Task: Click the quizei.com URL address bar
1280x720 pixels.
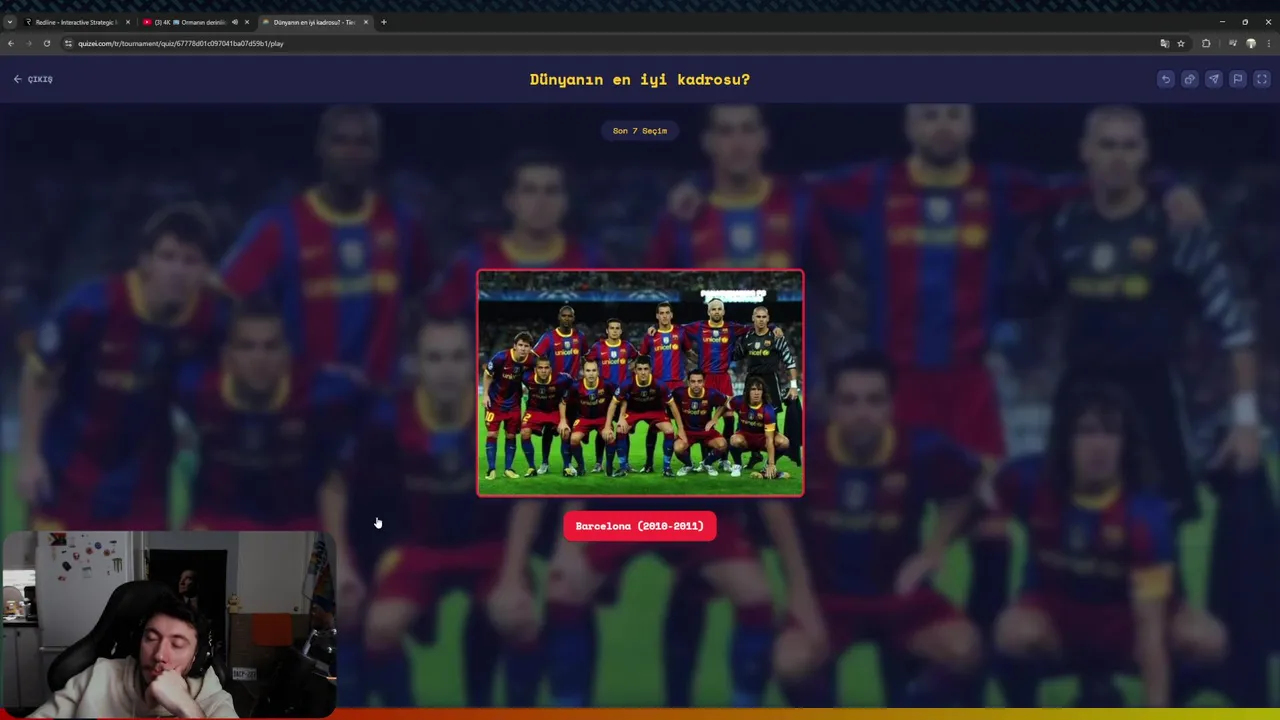Action: click(600, 43)
